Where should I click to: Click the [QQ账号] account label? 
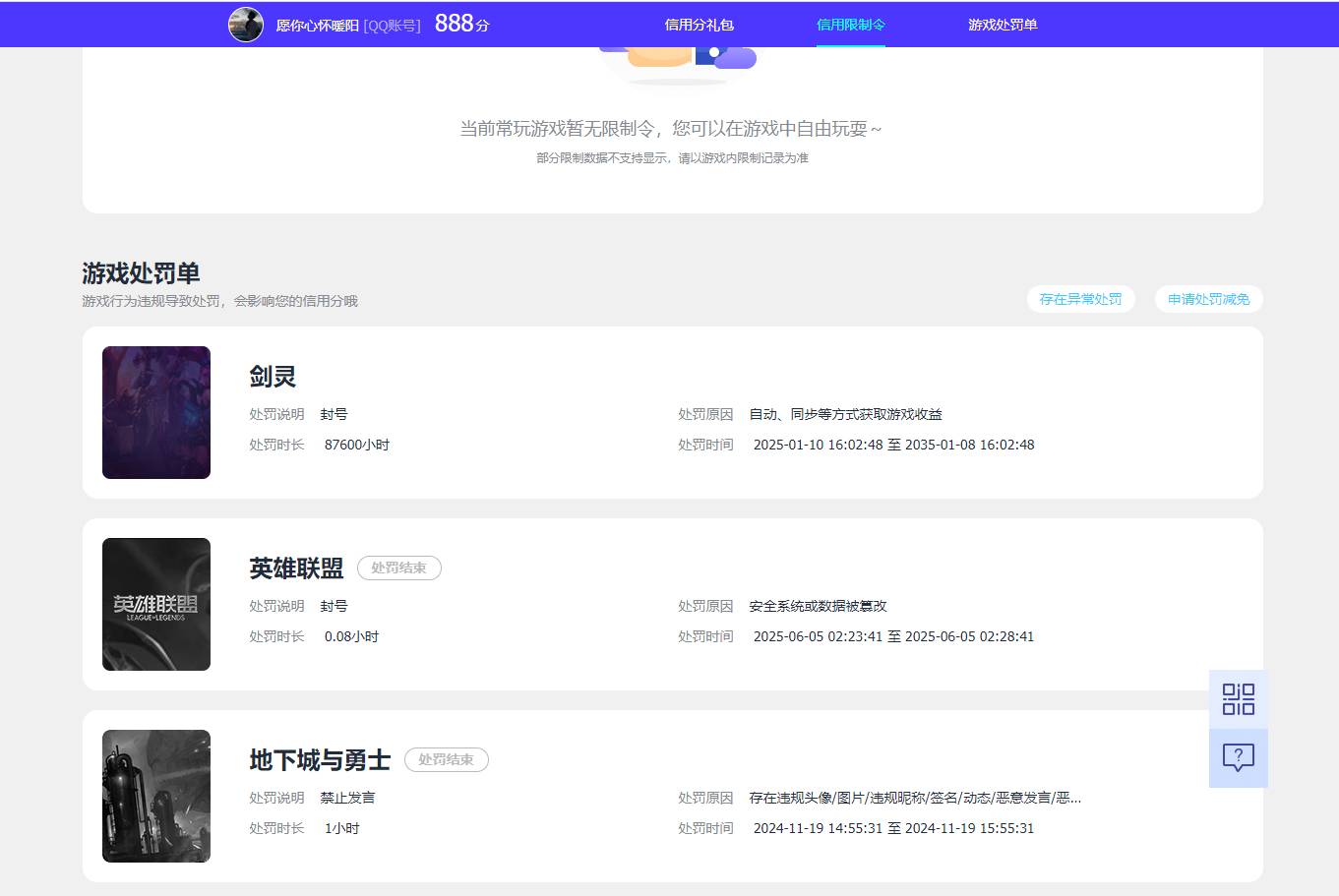click(x=392, y=24)
